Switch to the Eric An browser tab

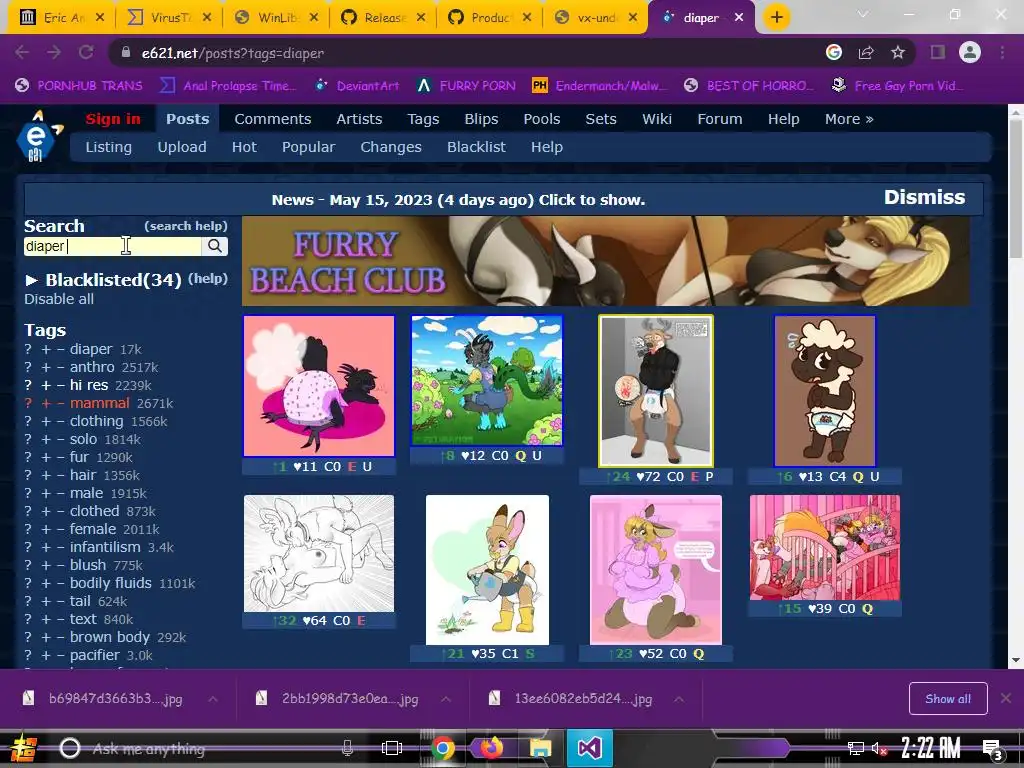[x=62, y=18]
